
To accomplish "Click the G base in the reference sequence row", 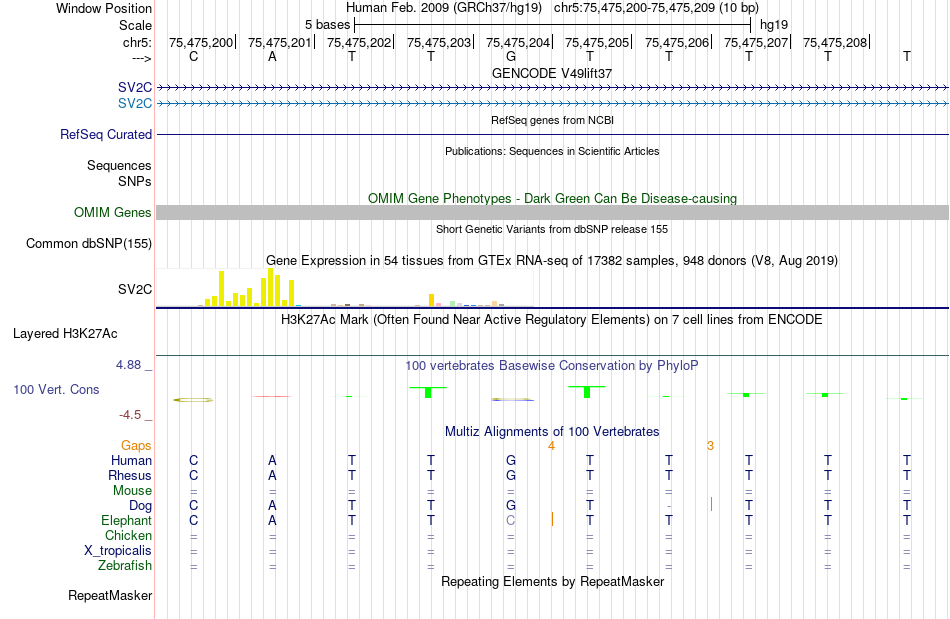I will [511, 56].
